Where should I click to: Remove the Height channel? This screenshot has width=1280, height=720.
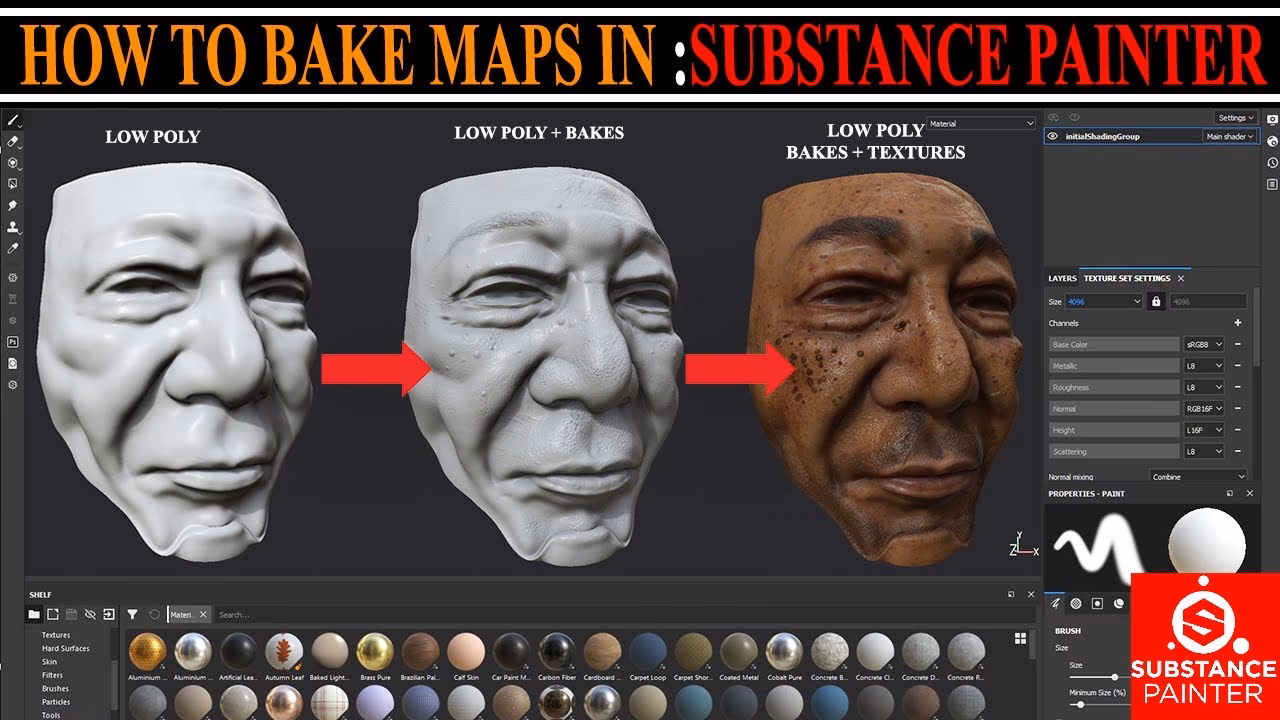(1237, 430)
